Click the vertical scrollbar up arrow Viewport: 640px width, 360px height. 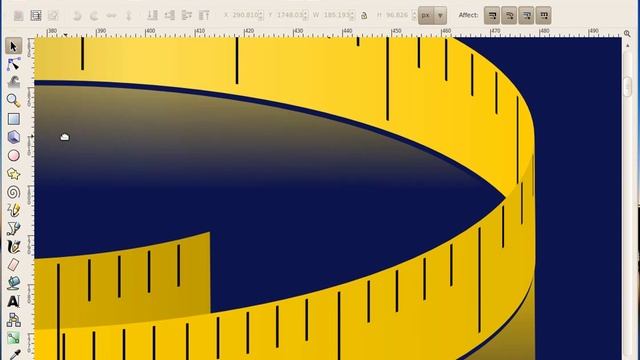click(x=628, y=45)
